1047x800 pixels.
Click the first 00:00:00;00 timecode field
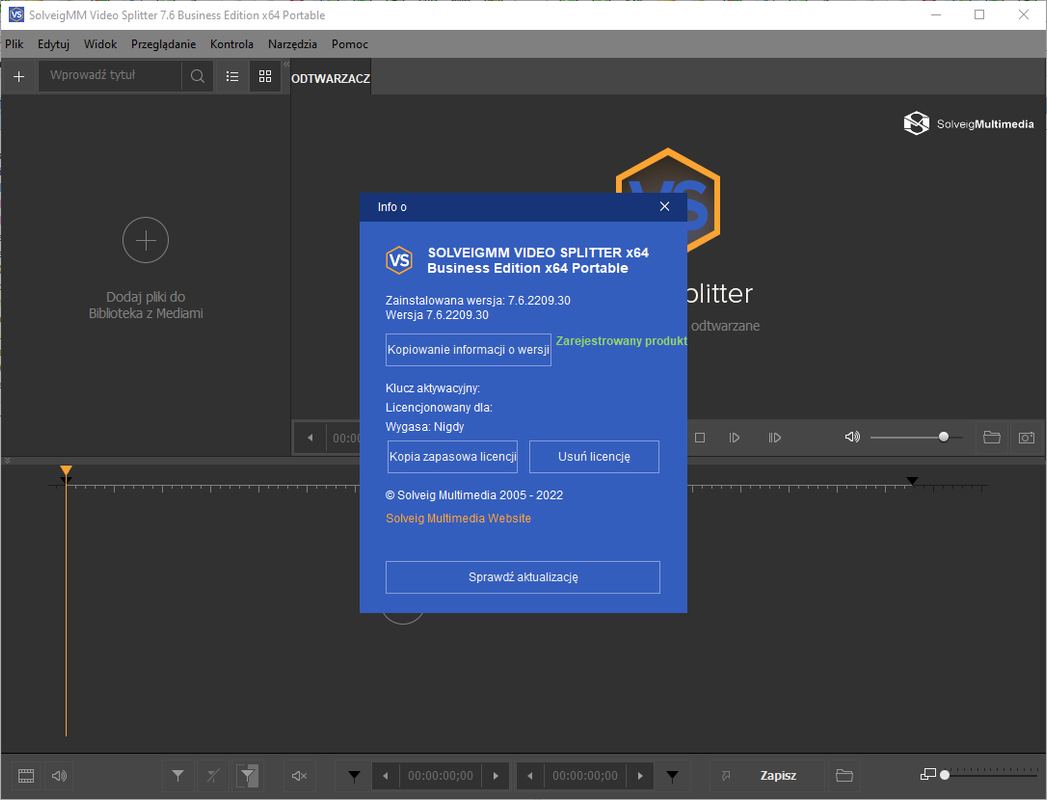(441, 776)
